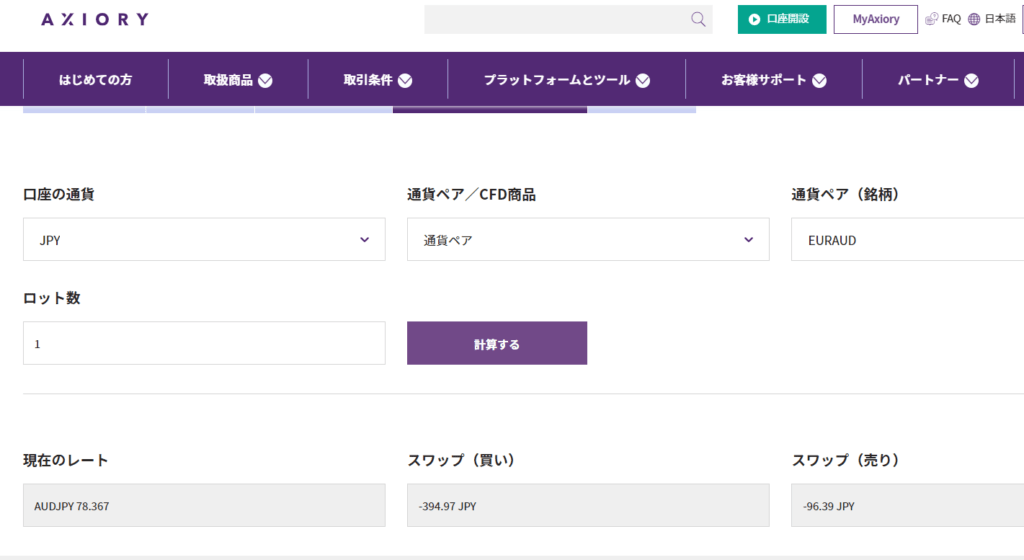
Task: Click the globe language icon
Action: [974, 19]
